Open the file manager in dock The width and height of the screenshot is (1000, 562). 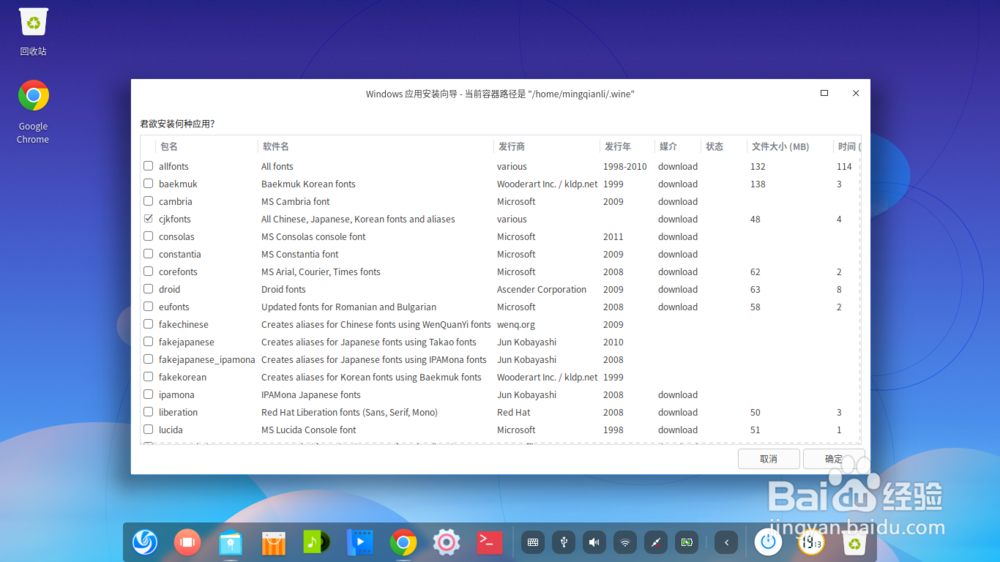pyautogui.click(x=230, y=543)
